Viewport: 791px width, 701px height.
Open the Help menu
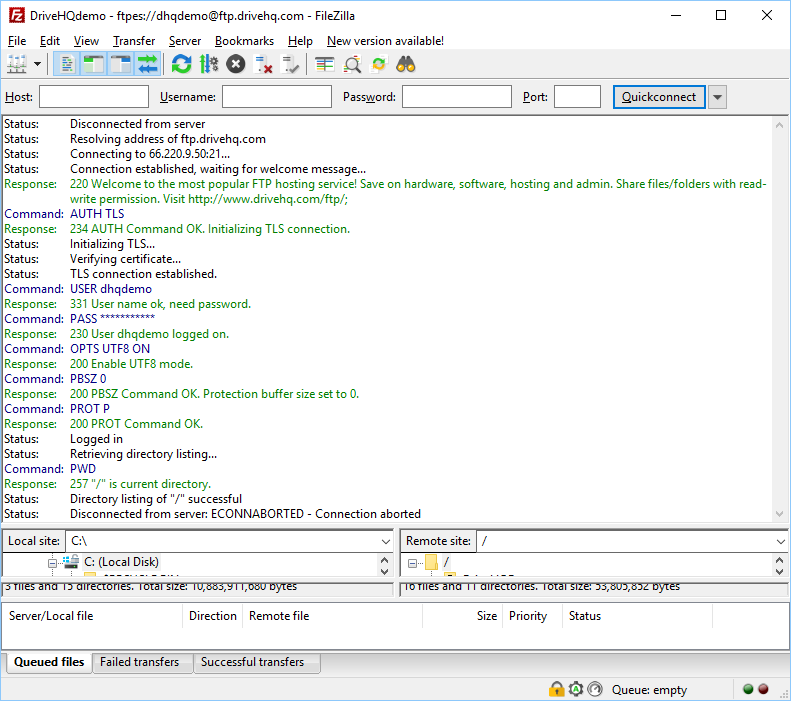click(x=300, y=41)
